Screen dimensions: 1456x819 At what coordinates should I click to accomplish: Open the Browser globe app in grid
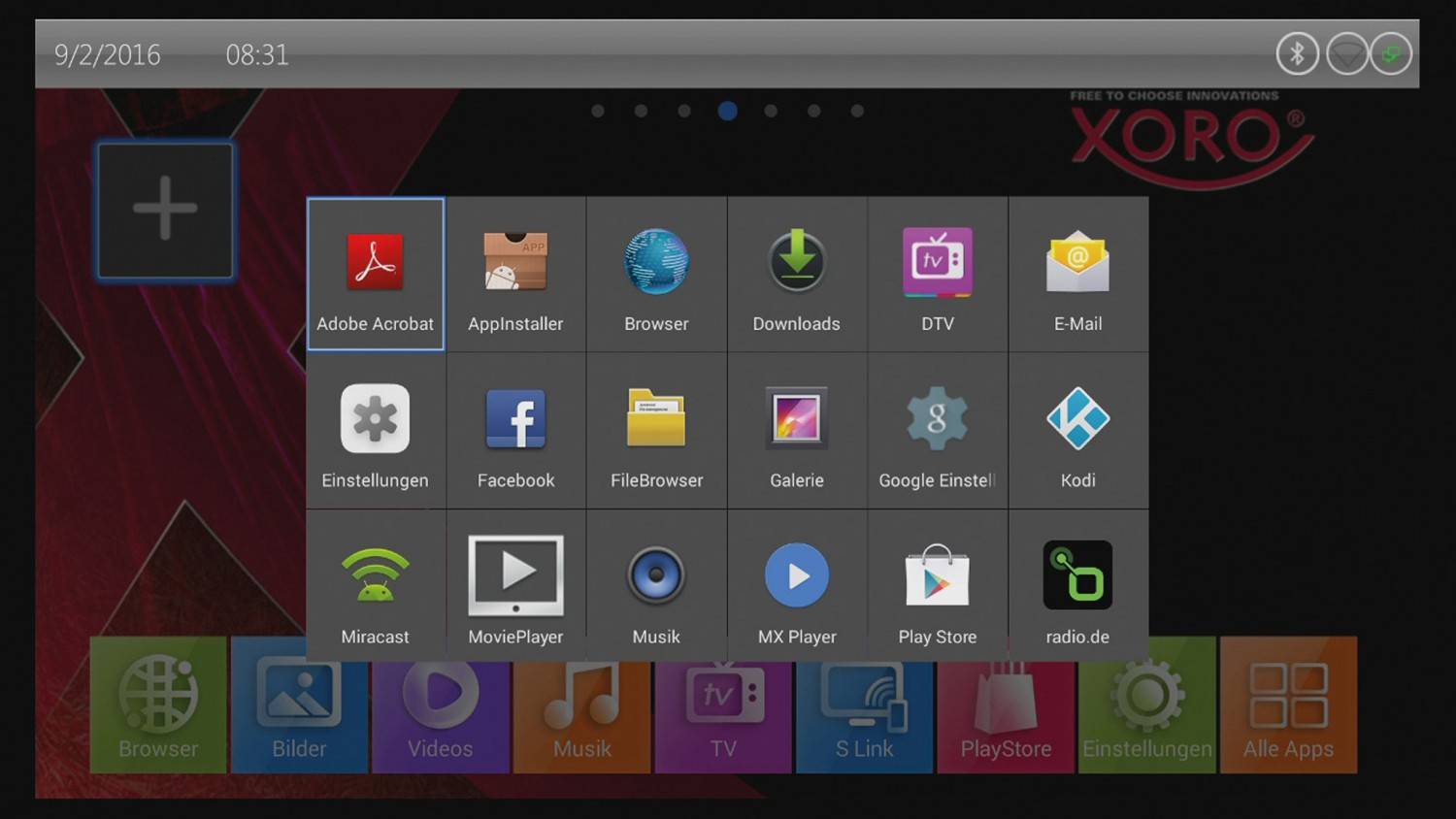click(656, 274)
